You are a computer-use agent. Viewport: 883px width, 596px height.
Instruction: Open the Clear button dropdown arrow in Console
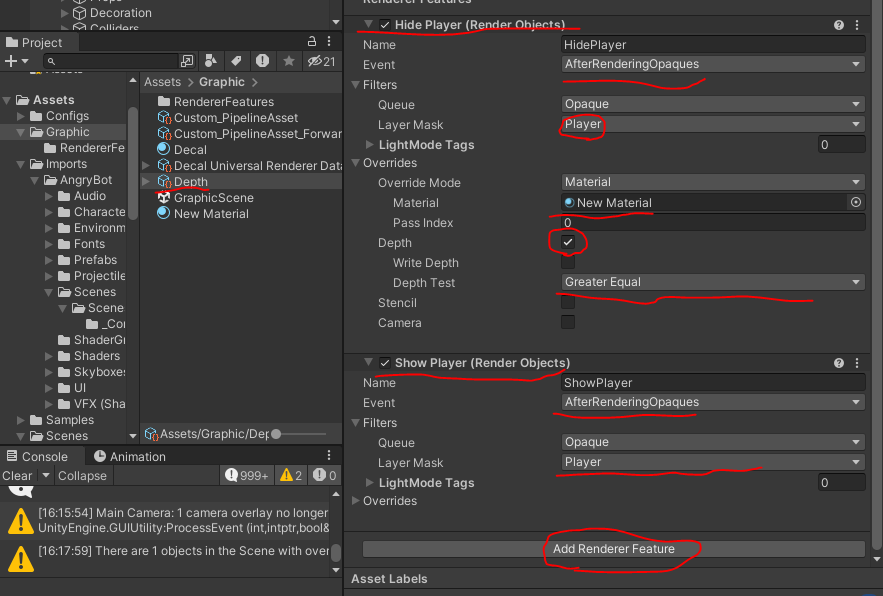point(46,475)
